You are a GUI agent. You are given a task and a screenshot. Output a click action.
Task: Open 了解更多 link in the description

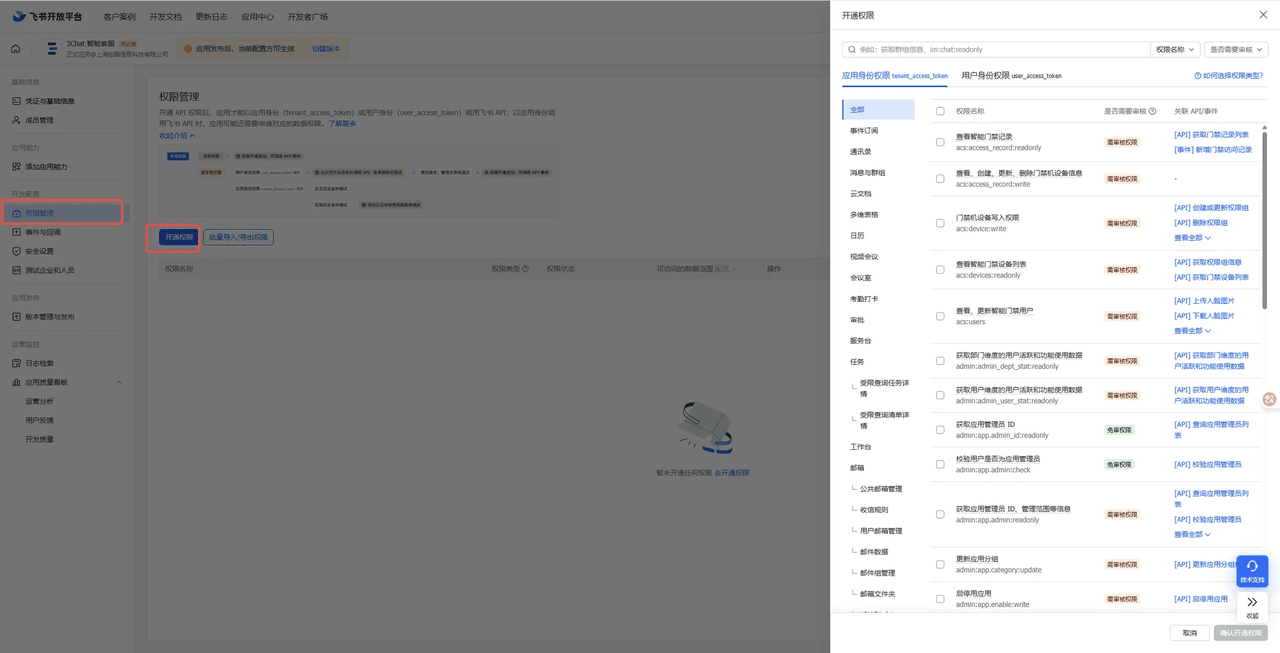click(342, 123)
